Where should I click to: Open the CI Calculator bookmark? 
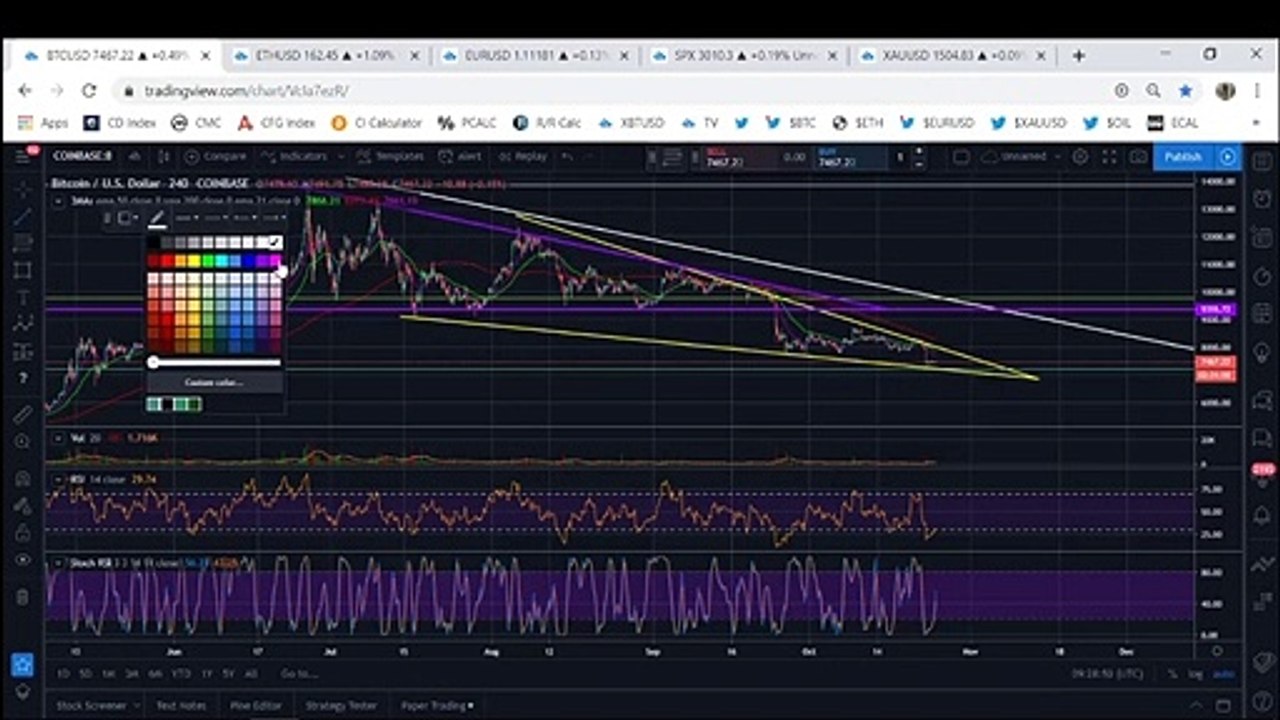(x=376, y=123)
